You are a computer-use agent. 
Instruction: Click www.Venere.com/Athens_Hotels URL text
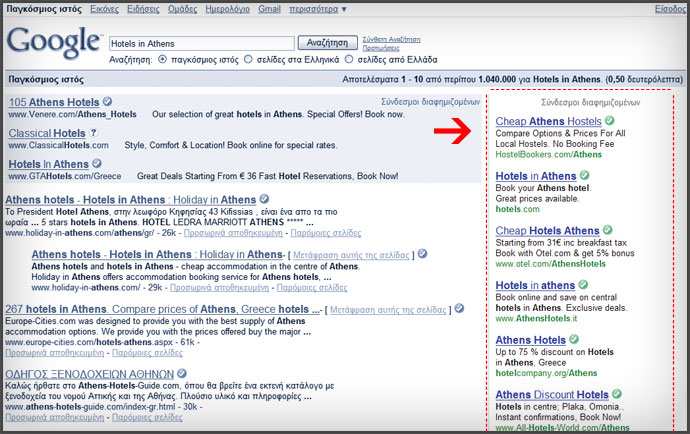pos(73,114)
